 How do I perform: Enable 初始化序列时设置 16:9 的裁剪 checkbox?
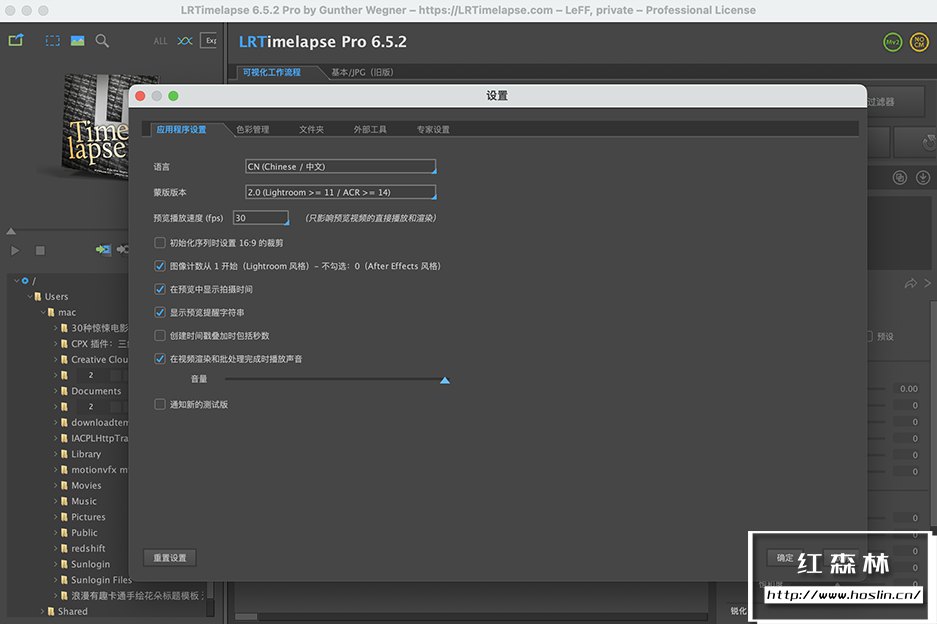tap(160, 243)
